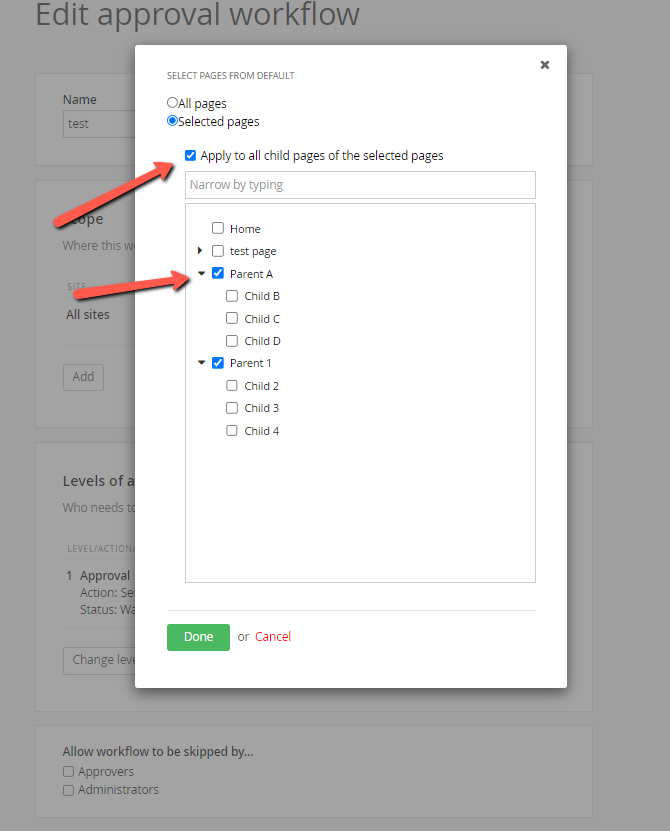Check the test page checkbox

coord(218,251)
